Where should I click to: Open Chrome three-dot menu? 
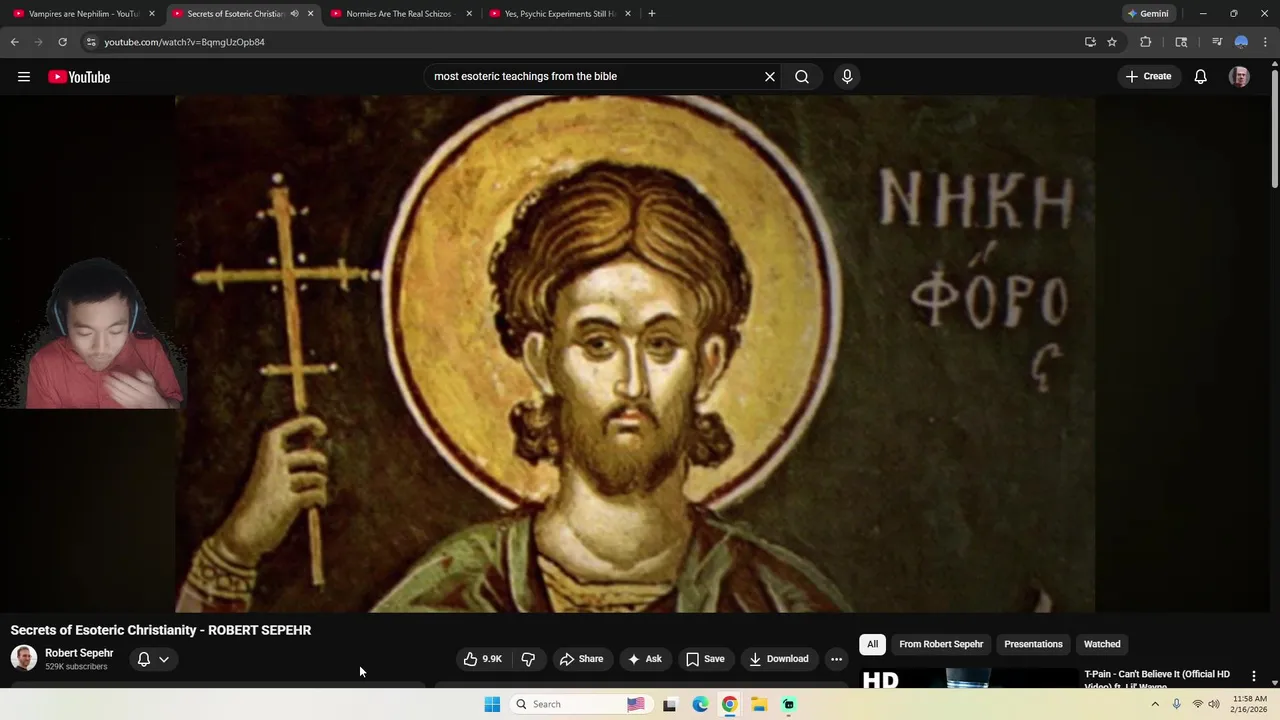click(x=1266, y=42)
